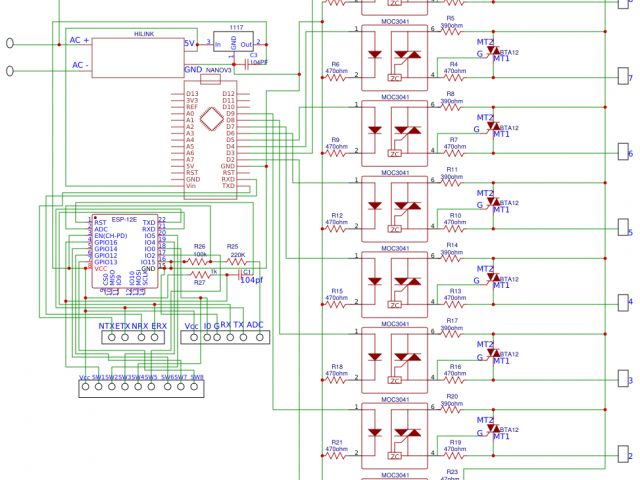The height and width of the screenshot is (480, 640).
Task: Select resistor R26 100k
Action: [x=200, y=263]
